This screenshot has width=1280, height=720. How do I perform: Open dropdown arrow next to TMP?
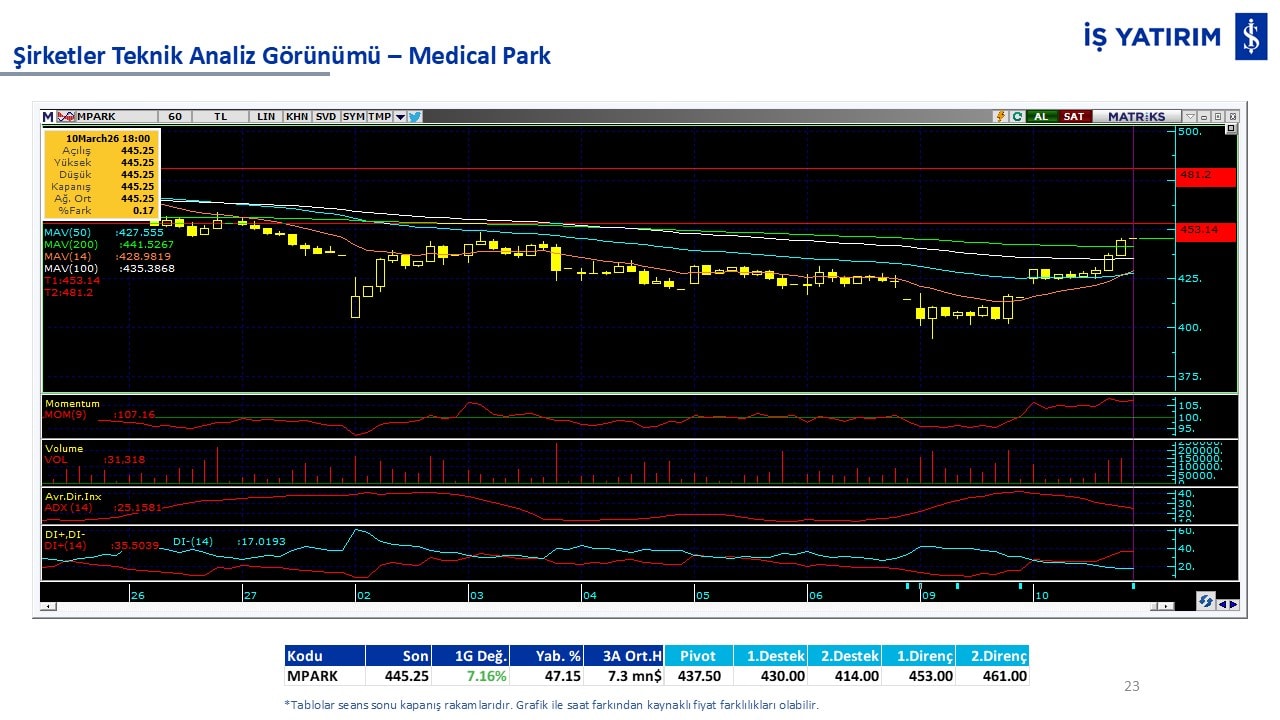(x=400, y=117)
